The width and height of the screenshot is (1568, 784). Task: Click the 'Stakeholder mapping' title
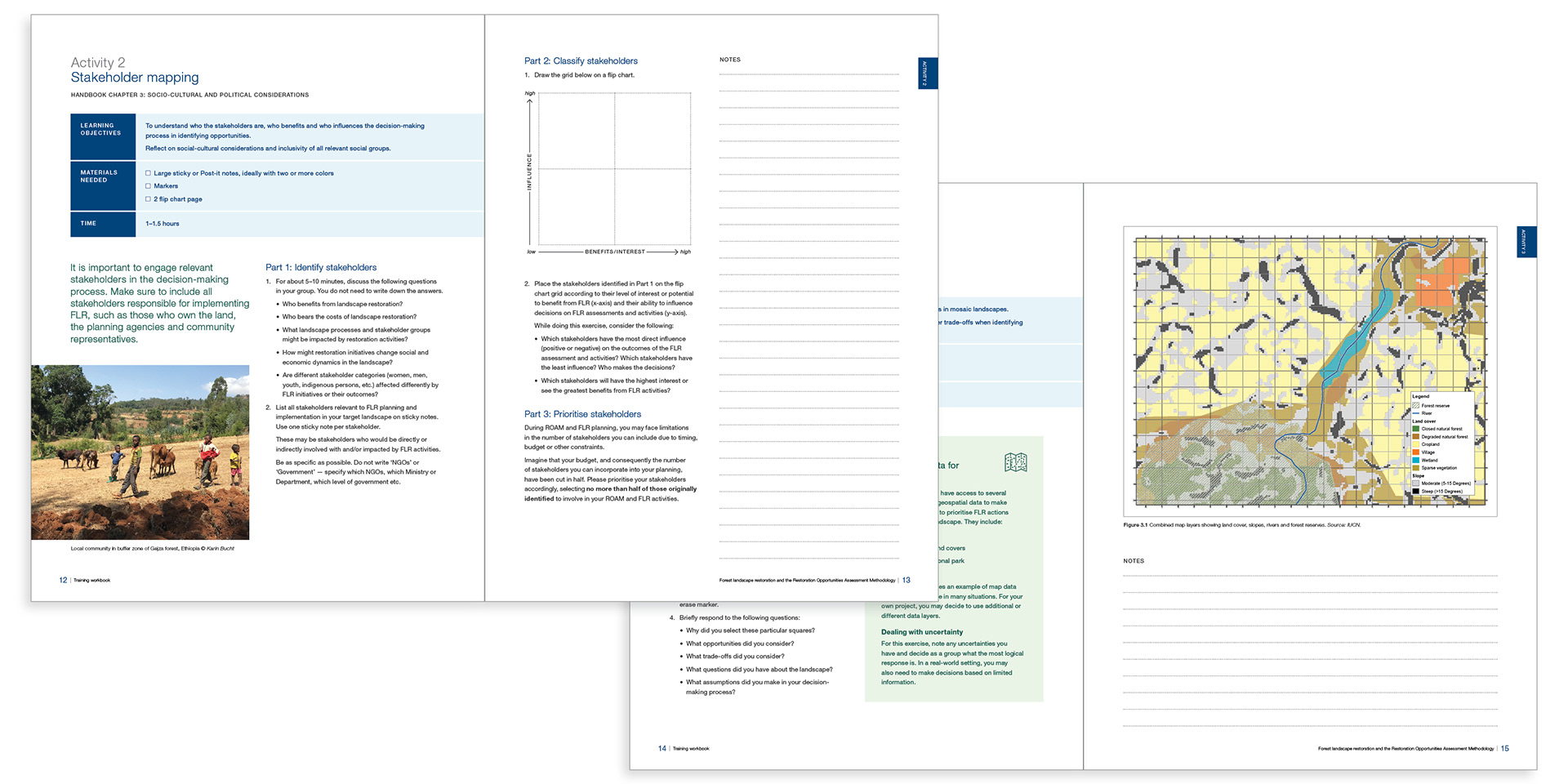coord(135,78)
